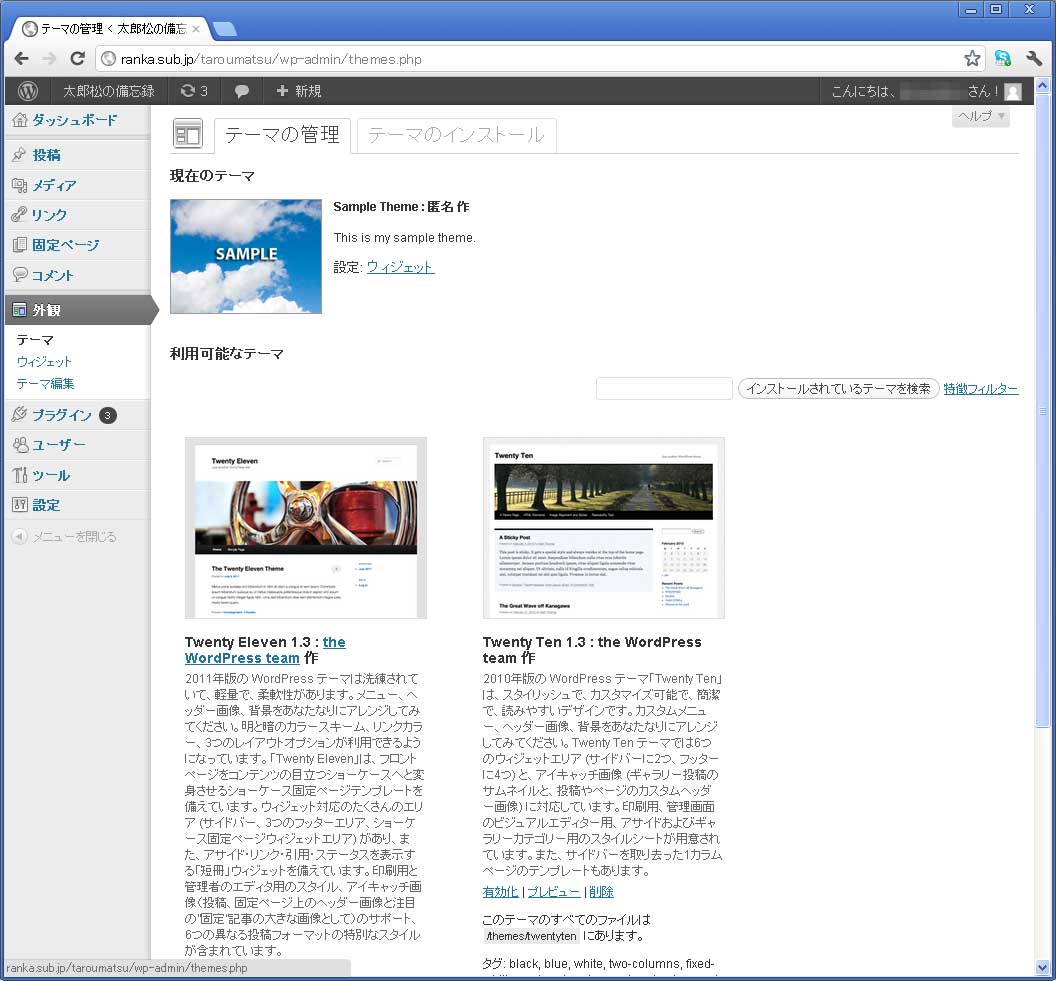Click the 設定 settings icon in the sidebar
Viewport: 1056px width, 981px height.
pyautogui.click(x=20, y=505)
